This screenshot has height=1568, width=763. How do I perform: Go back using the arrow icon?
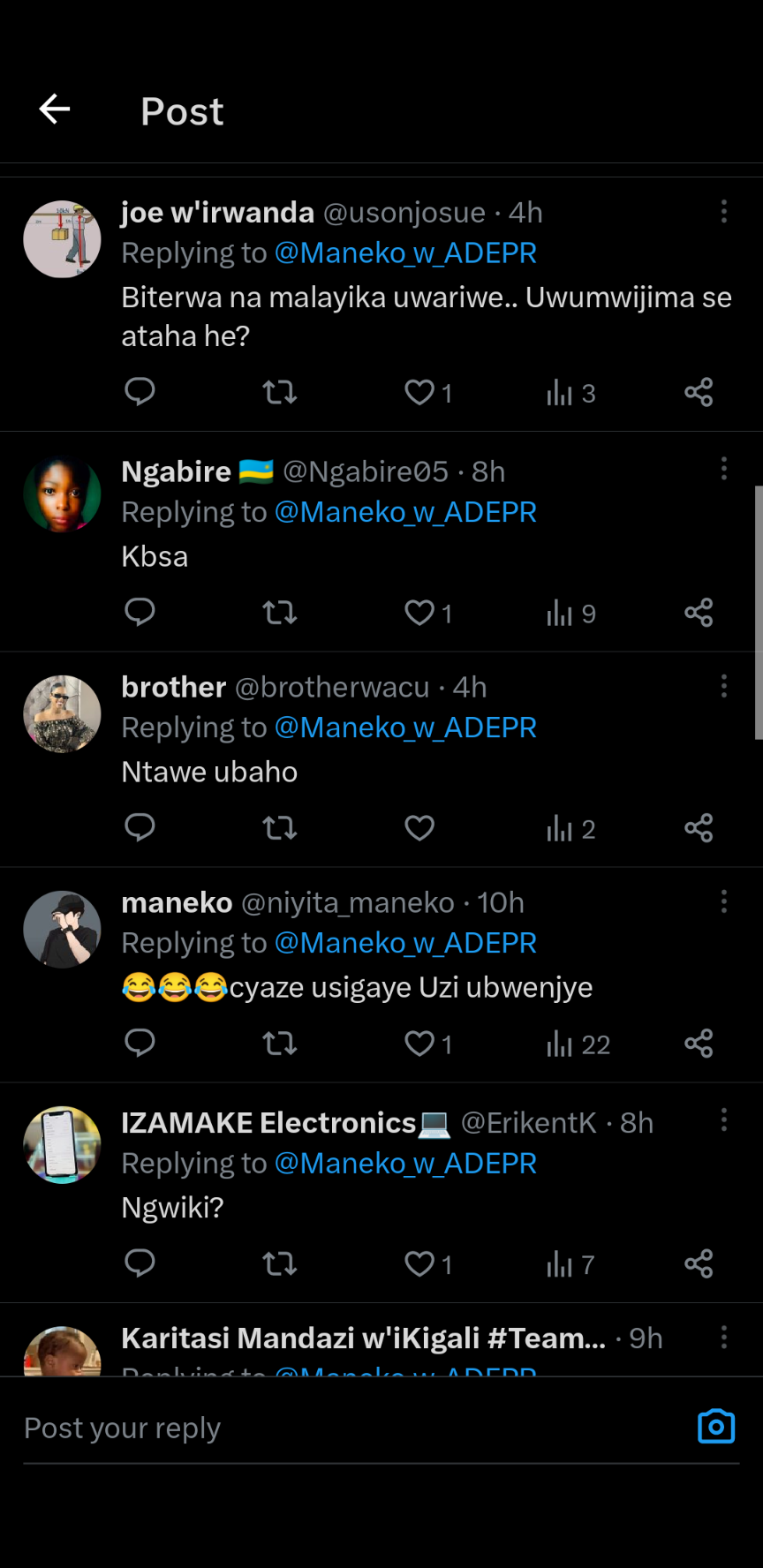pyautogui.click(x=55, y=109)
